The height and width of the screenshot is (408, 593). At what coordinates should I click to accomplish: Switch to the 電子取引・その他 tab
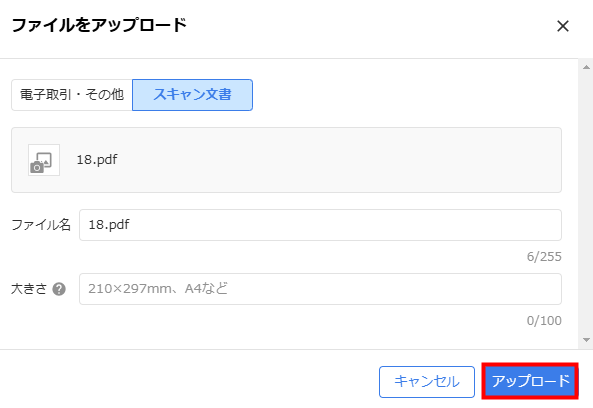[72, 95]
